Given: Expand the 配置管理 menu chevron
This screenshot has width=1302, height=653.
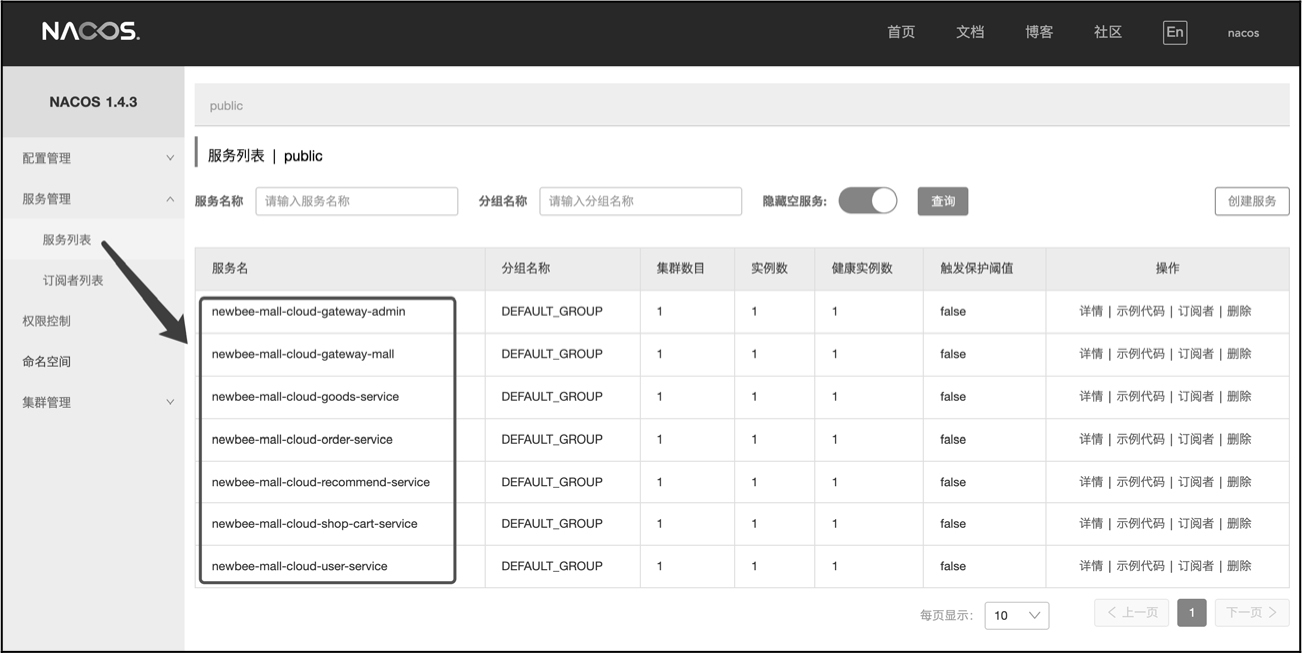Looking at the screenshot, I should coord(170,158).
